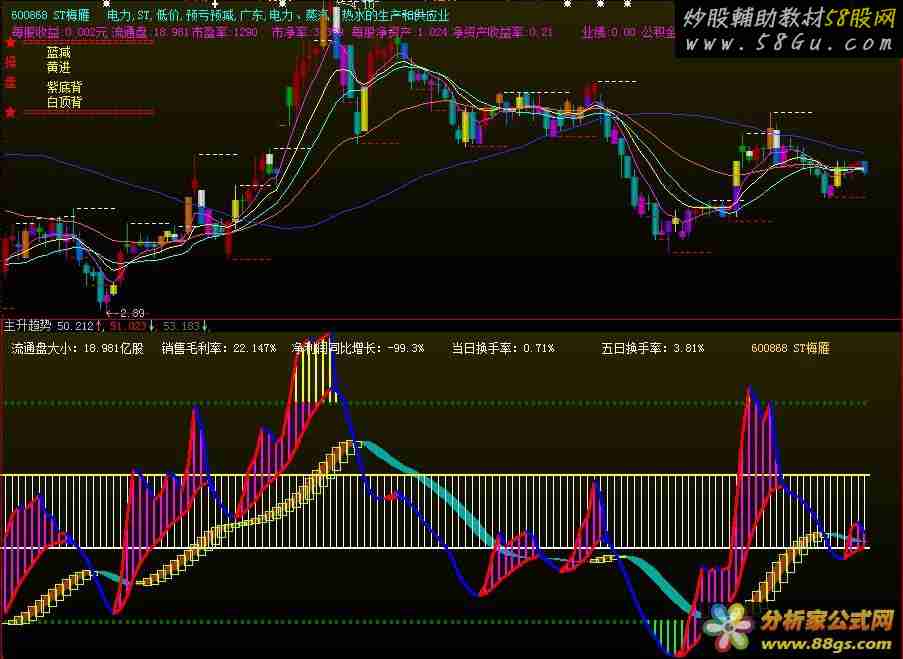Image resolution: width=903 pixels, height=659 pixels.
Task: Click the 市盈率 1290 value
Action: (x=225, y=32)
